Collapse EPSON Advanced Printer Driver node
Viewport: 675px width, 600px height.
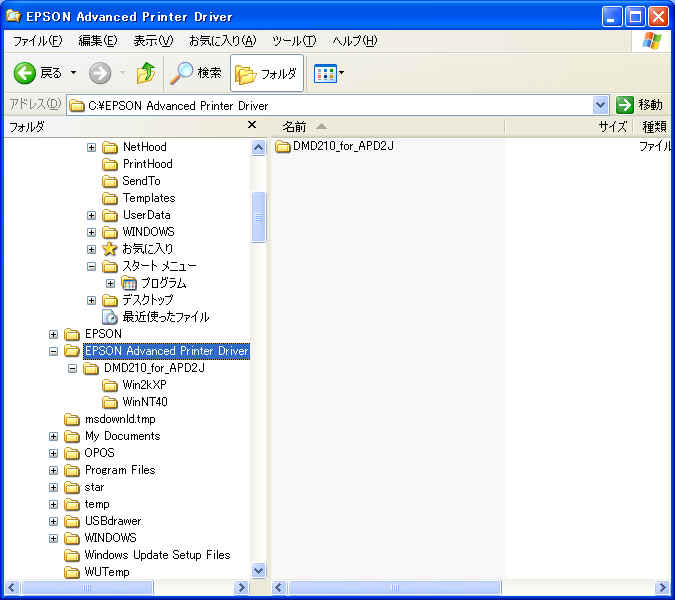[x=53, y=352]
